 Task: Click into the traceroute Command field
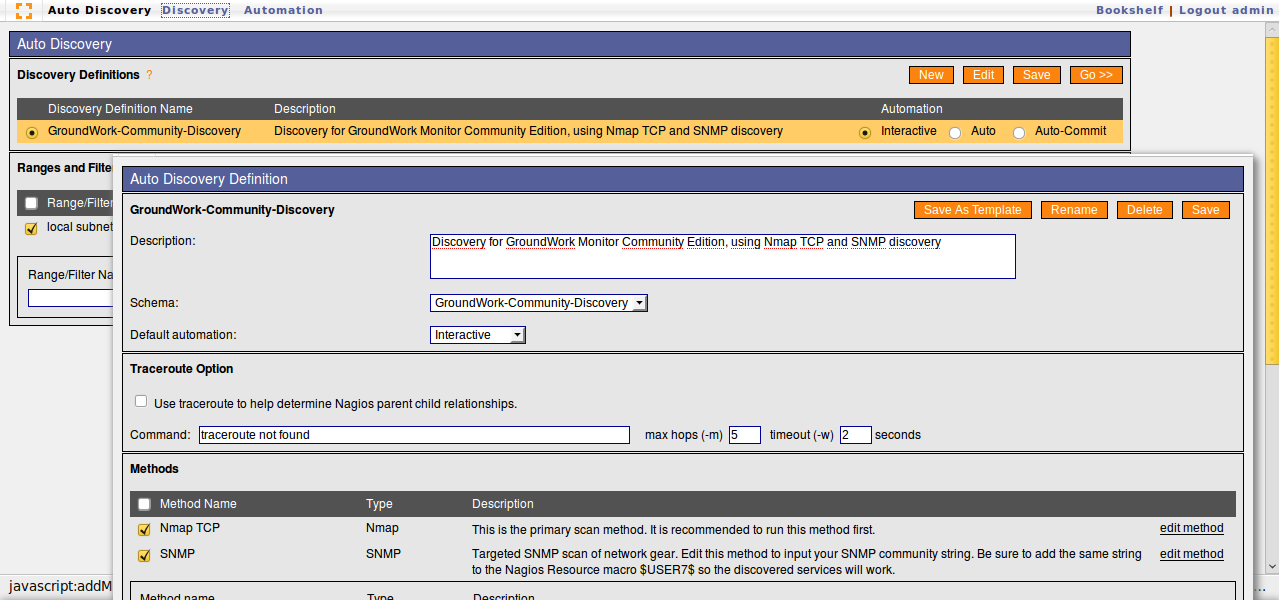[414, 435]
